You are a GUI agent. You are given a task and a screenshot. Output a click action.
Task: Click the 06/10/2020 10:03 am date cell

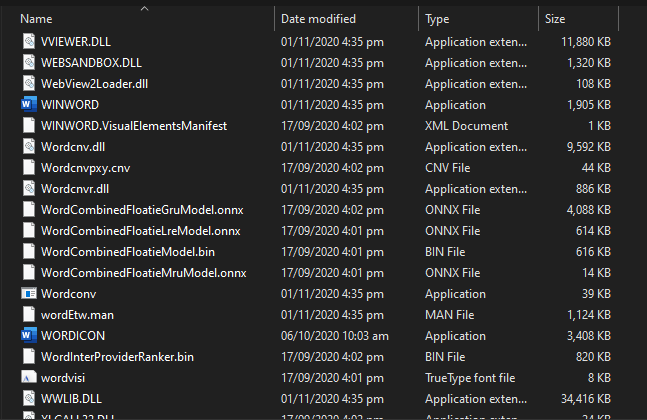[335, 336]
